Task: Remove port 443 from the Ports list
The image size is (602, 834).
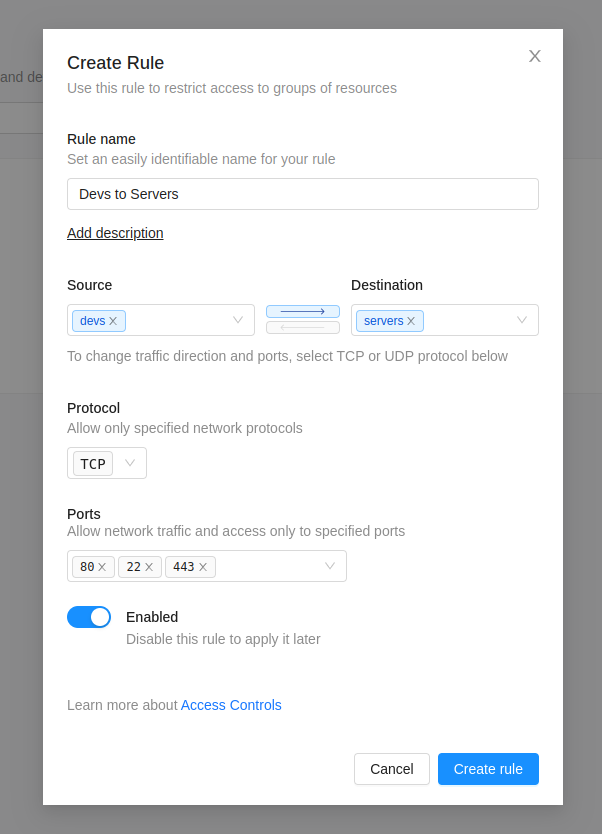Action: tap(203, 567)
